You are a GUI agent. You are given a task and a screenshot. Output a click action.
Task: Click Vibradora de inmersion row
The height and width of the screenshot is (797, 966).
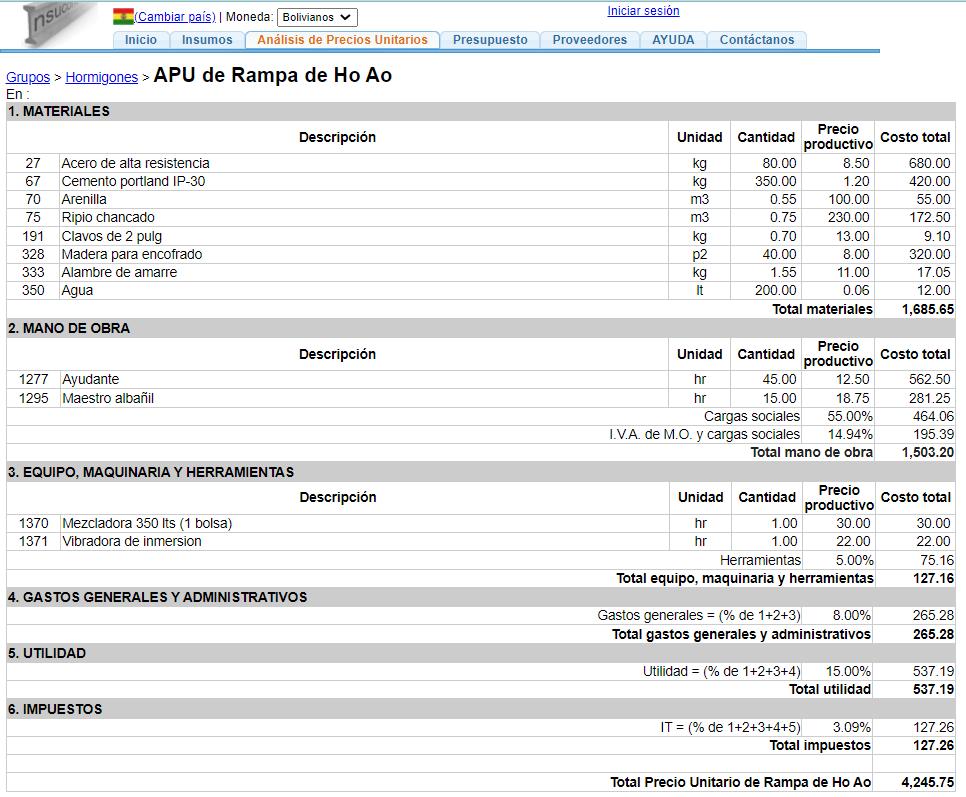tap(481, 541)
